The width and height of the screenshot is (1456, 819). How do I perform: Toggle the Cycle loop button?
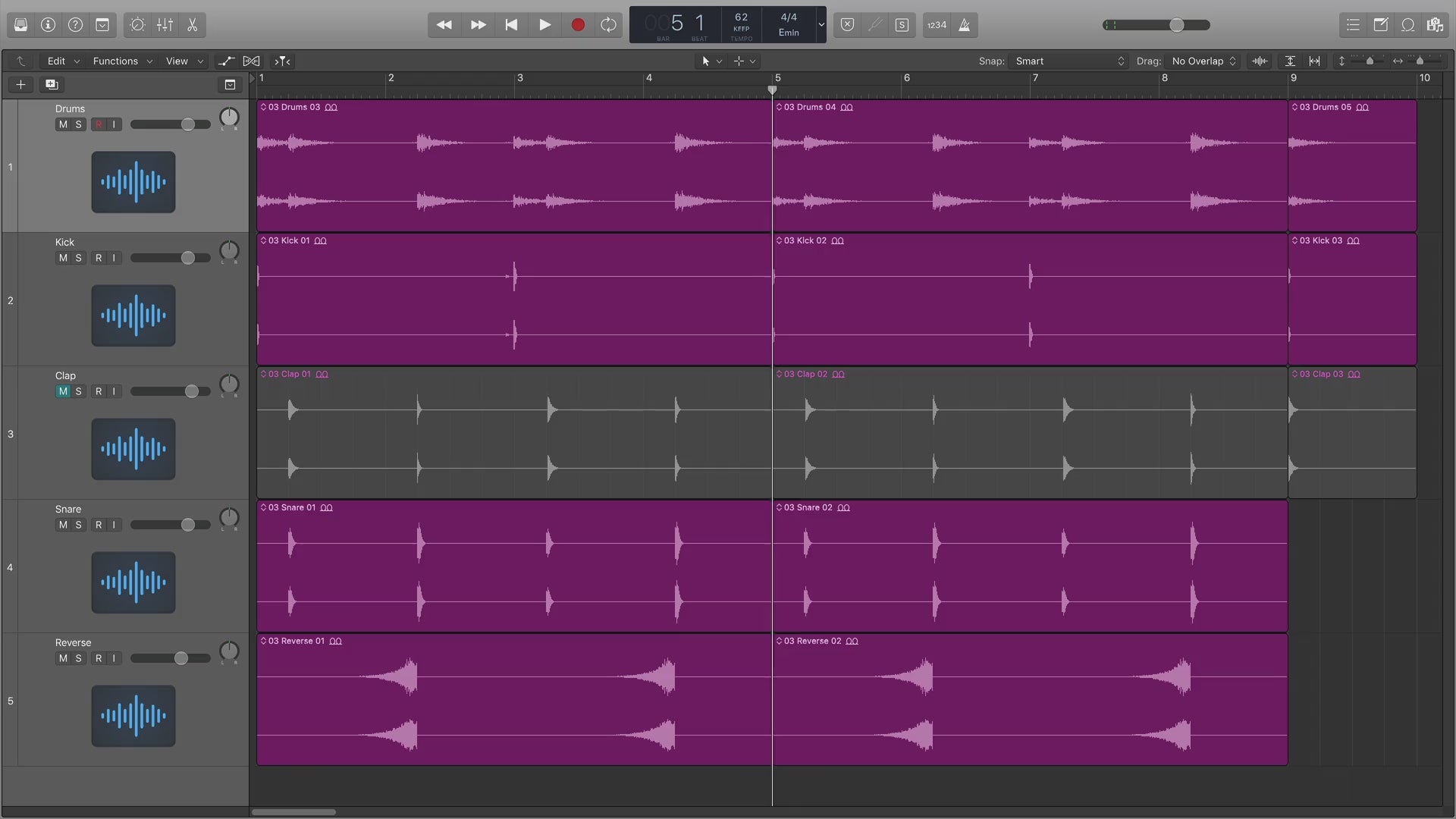point(608,25)
